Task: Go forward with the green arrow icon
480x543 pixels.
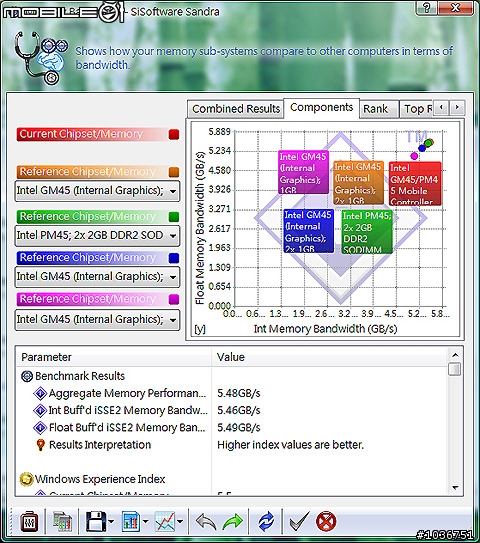Action: coord(232,522)
